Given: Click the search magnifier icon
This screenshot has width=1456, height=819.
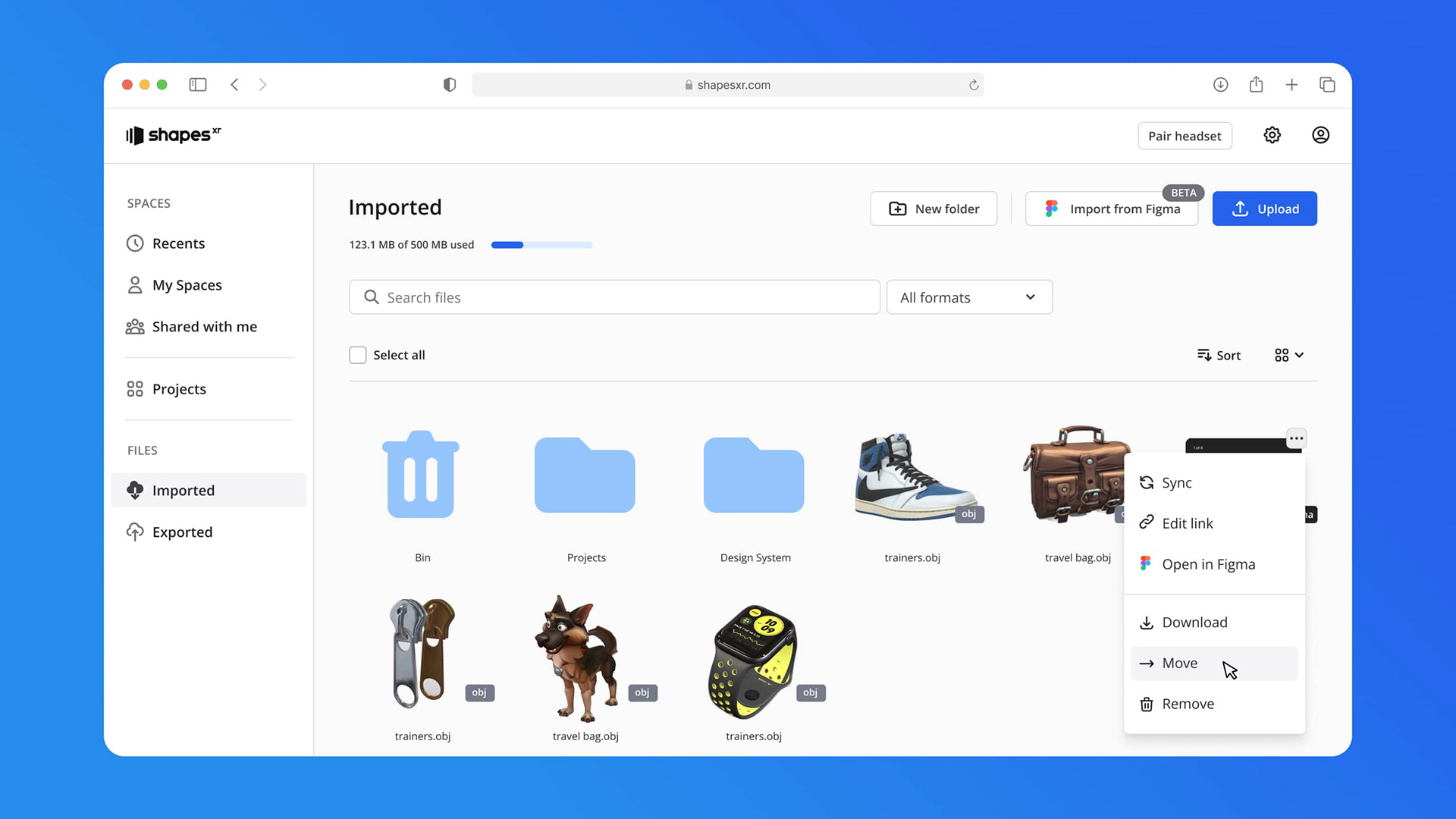Looking at the screenshot, I should 372,297.
